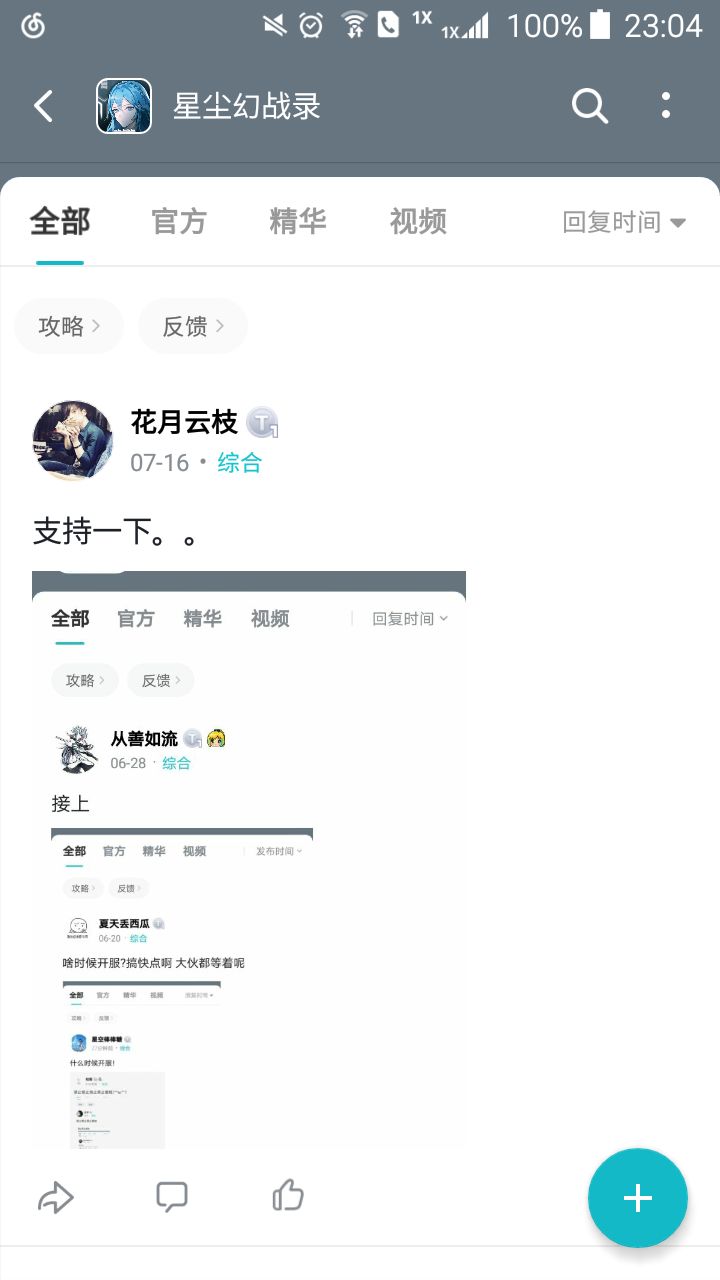Open the three-dot overflow menu

tap(666, 105)
